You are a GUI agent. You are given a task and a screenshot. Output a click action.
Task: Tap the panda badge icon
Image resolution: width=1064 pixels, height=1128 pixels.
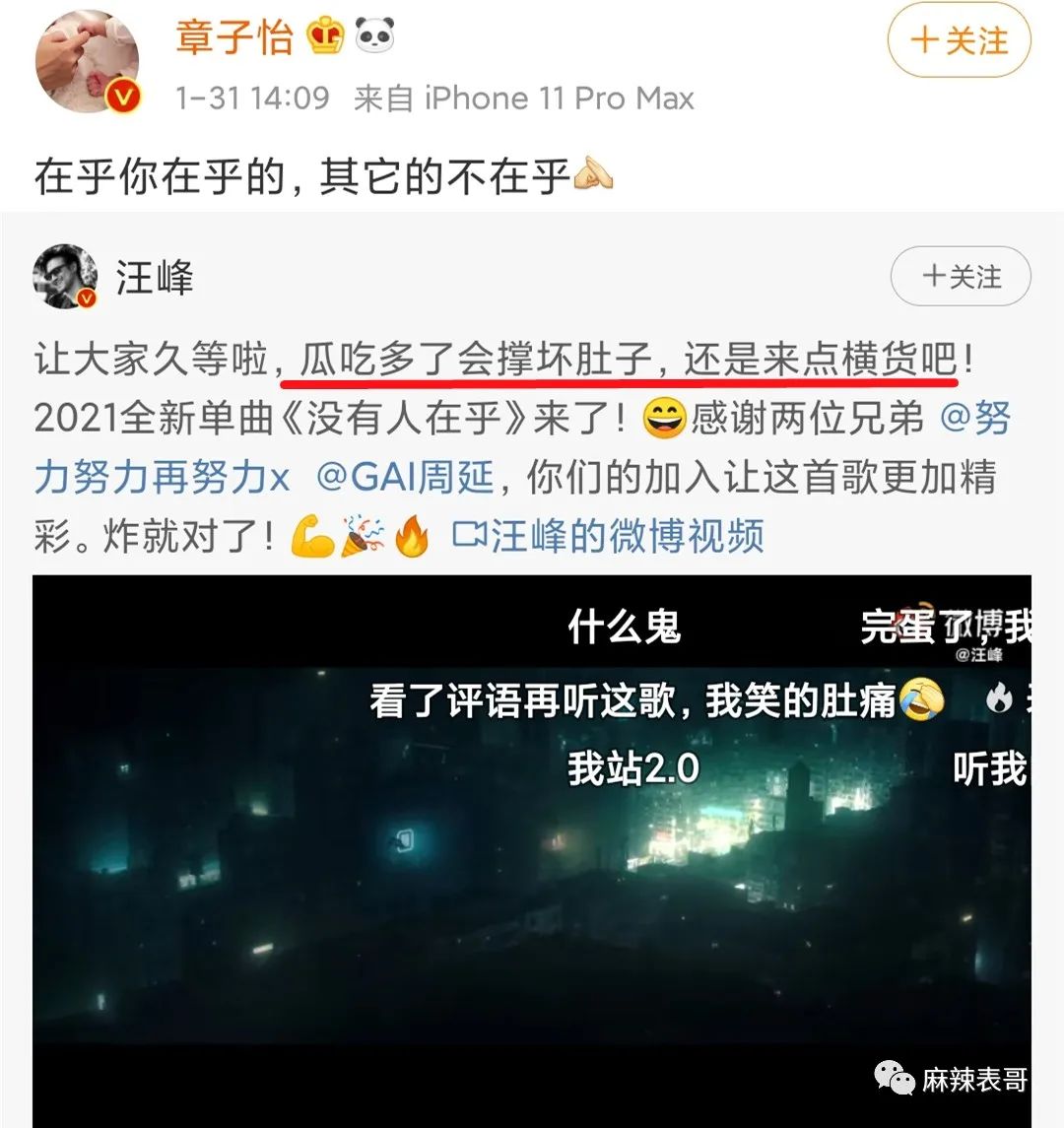[x=375, y=35]
